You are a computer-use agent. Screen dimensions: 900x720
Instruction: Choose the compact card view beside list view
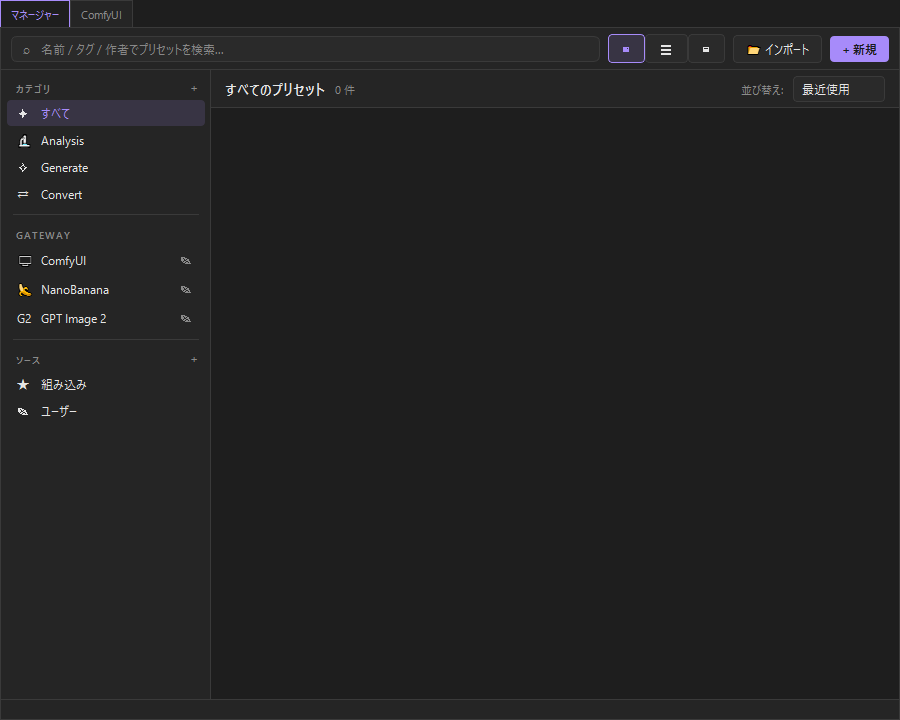[x=706, y=49]
